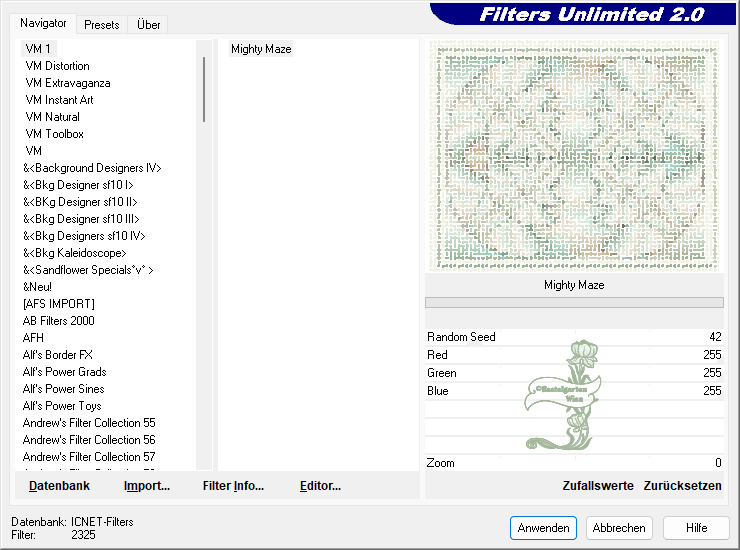Apply the filter with Anwenden
This screenshot has height=550, width=740.
[x=543, y=528]
